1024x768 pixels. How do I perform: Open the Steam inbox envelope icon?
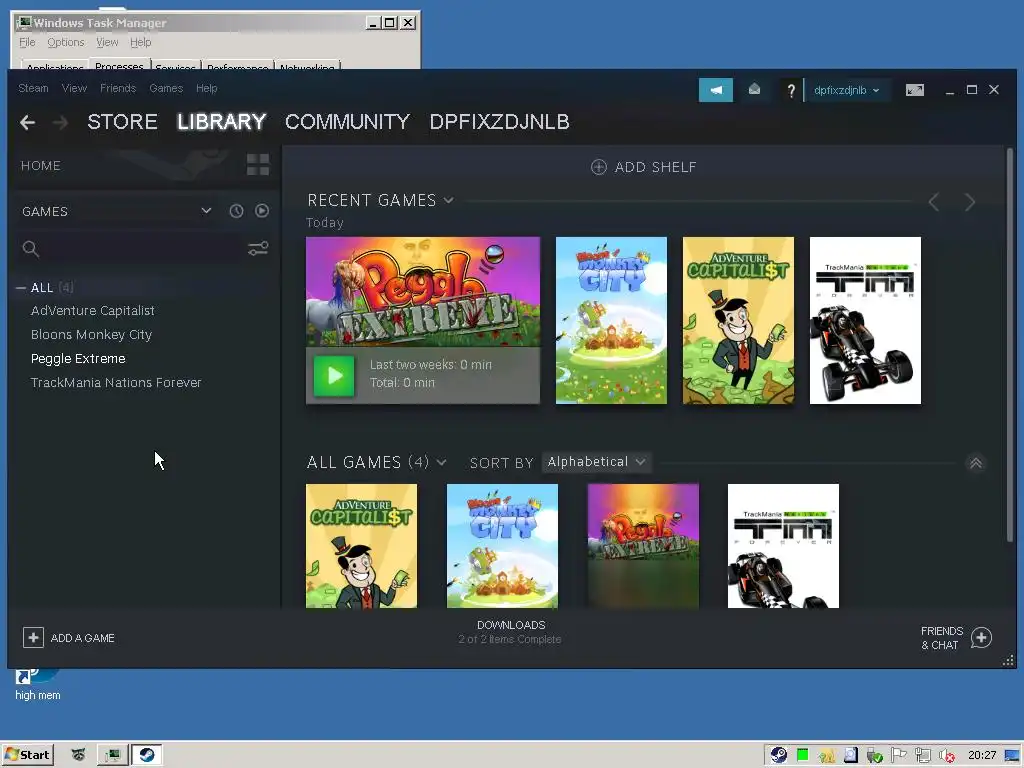click(754, 89)
